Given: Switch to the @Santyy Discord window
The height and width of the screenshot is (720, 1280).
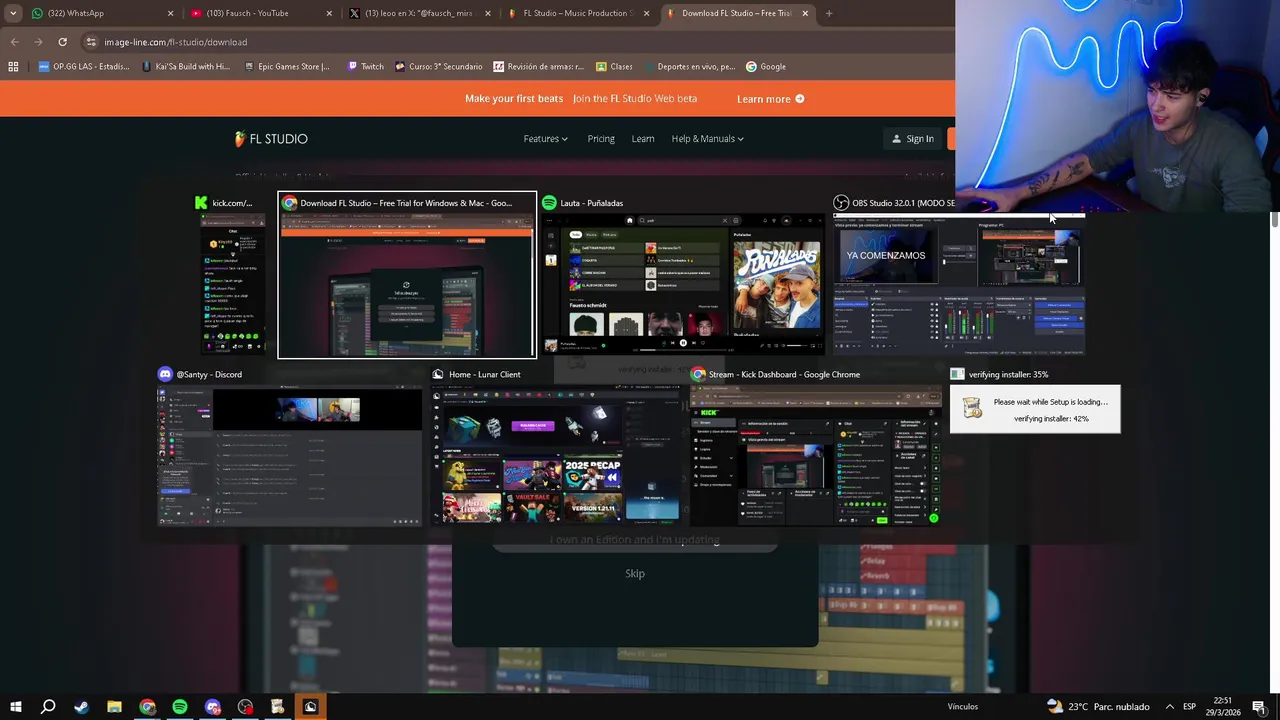Looking at the screenshot, I should pyautogui.click(x=289, y=446).
